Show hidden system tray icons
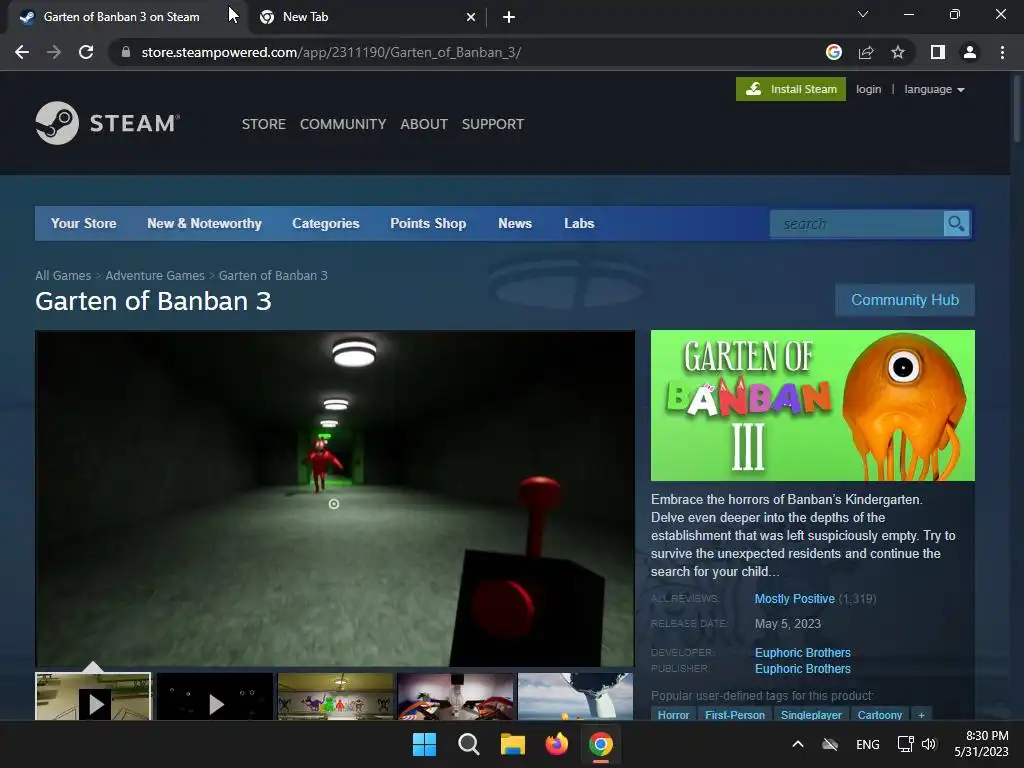The width and height of the screenshot is (1024, 768). [797, 744]
